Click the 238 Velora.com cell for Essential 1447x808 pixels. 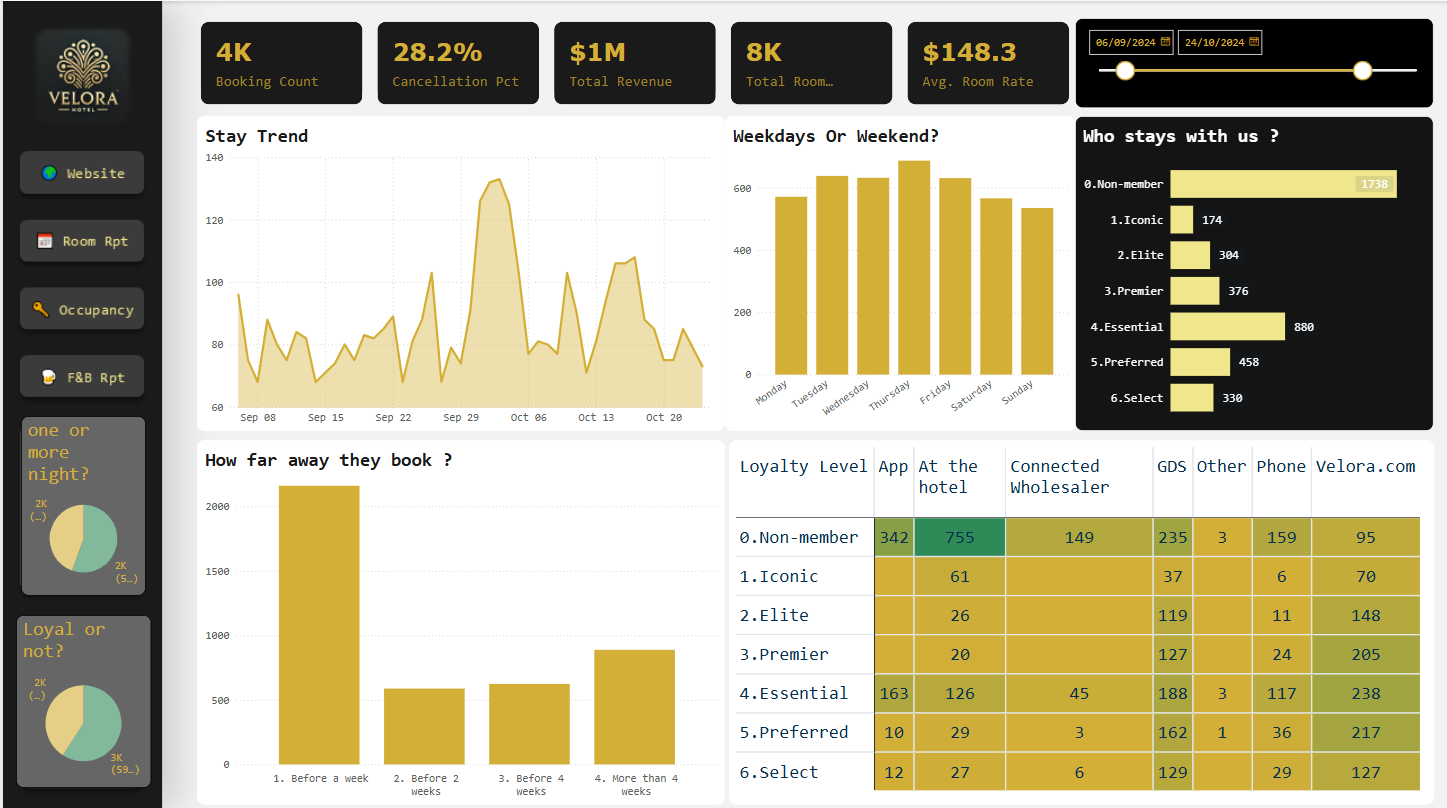[x=1366, y=693]
